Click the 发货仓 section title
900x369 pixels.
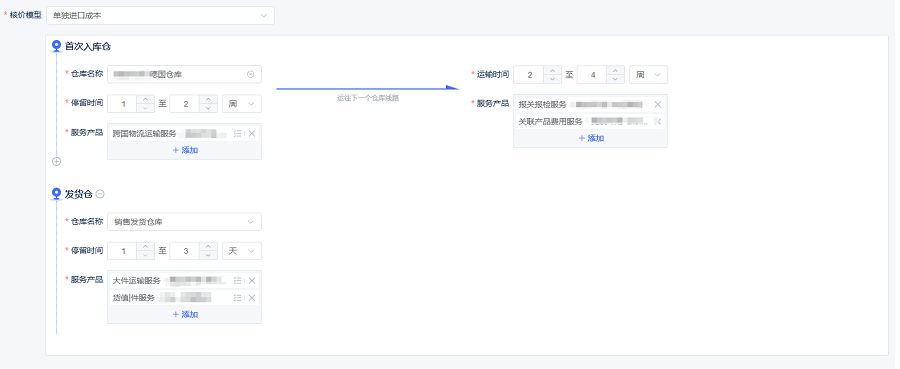[79, 194]
